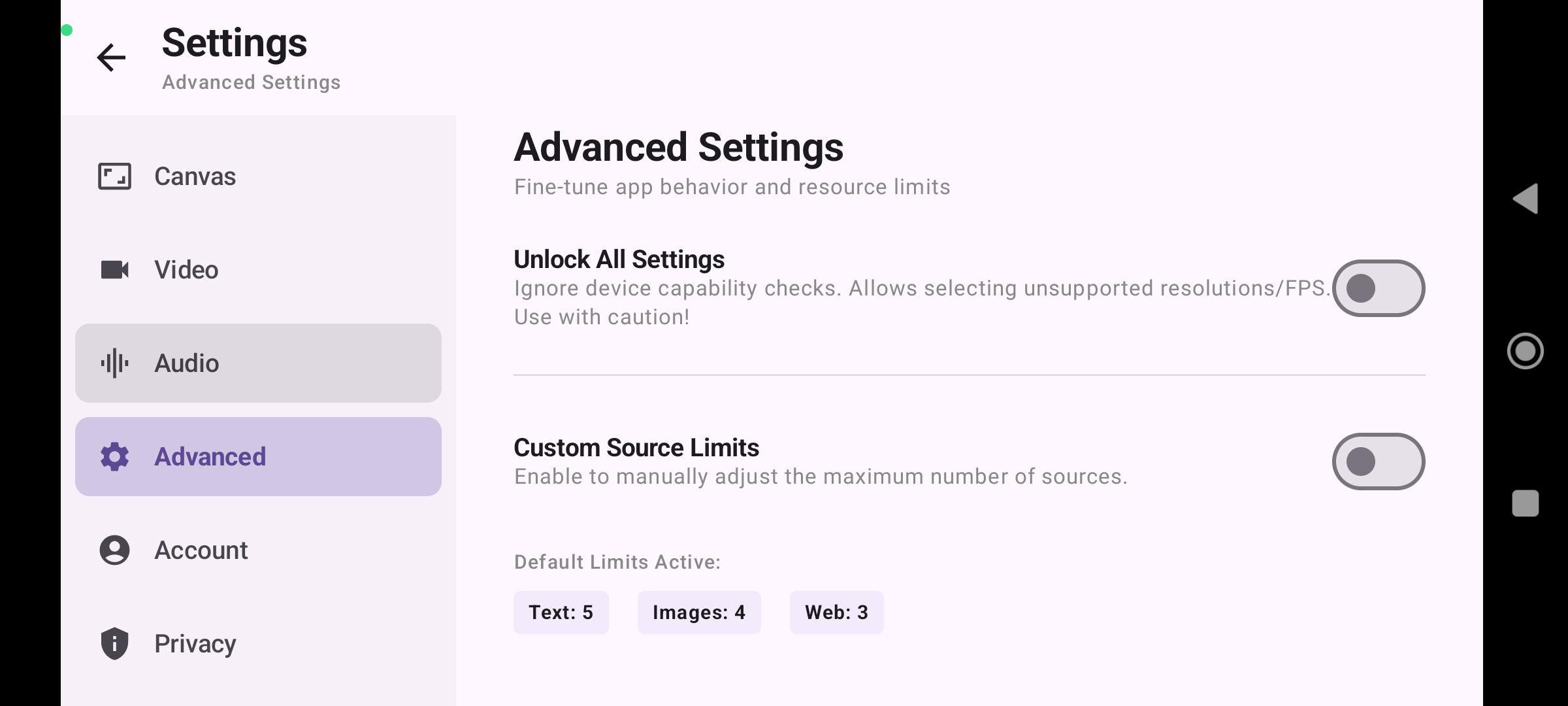Open the Audio settings tab

coord(258,363)
